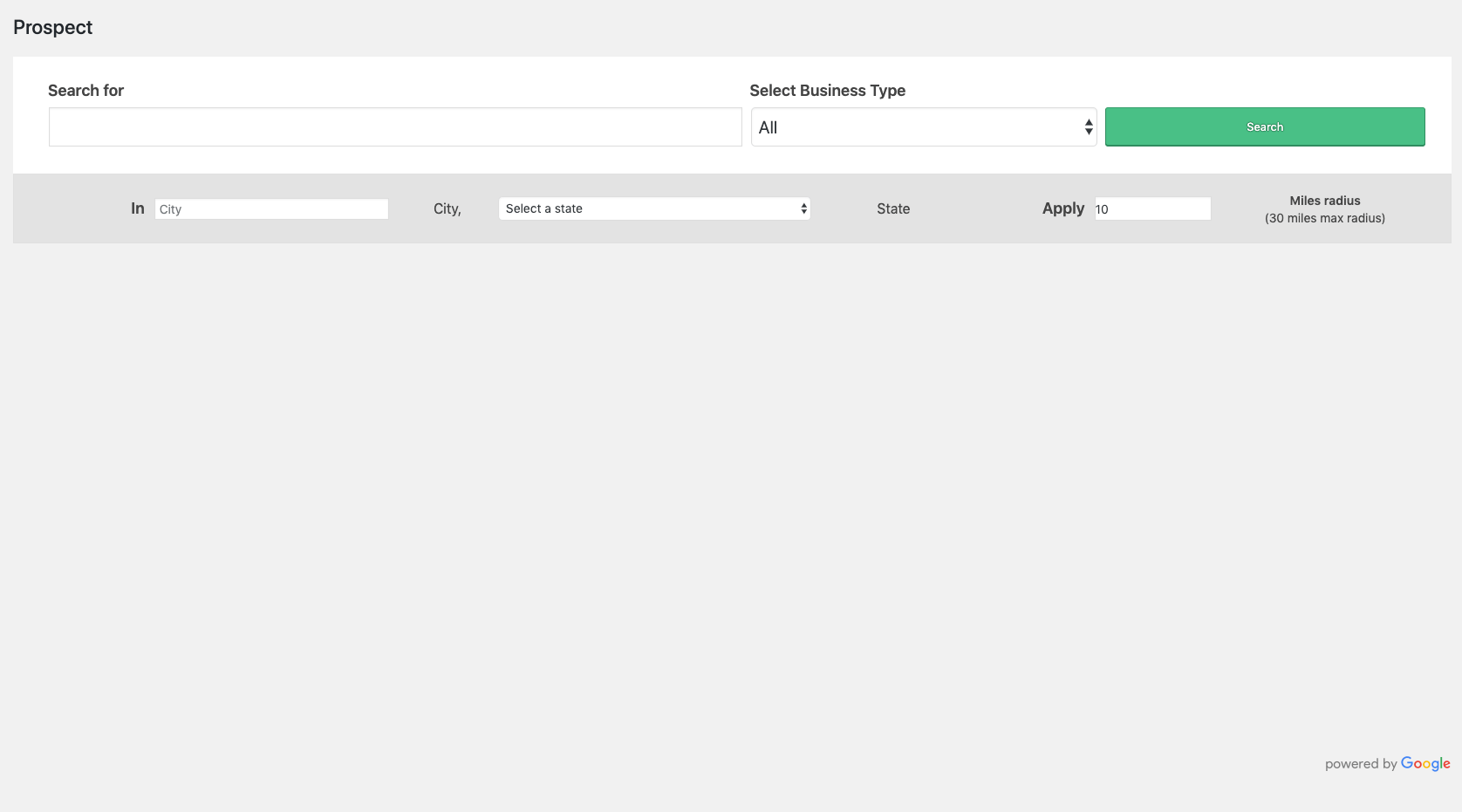The width and height of the screenshot is (1462, 812).
Task: Click the 'Search for' label
Action: click(85, 91)
